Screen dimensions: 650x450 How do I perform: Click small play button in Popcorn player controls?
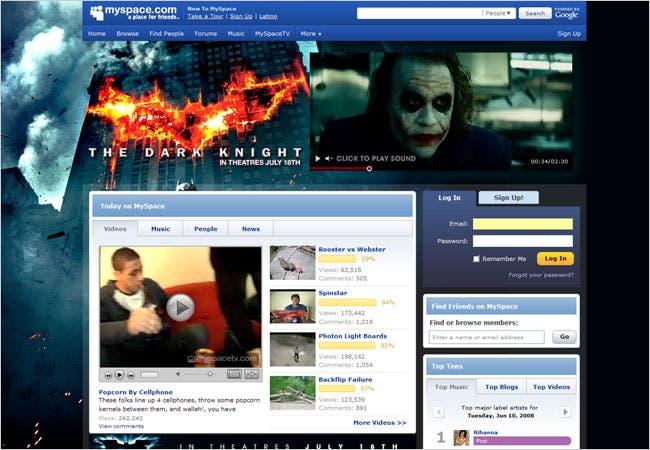point(119,375)
